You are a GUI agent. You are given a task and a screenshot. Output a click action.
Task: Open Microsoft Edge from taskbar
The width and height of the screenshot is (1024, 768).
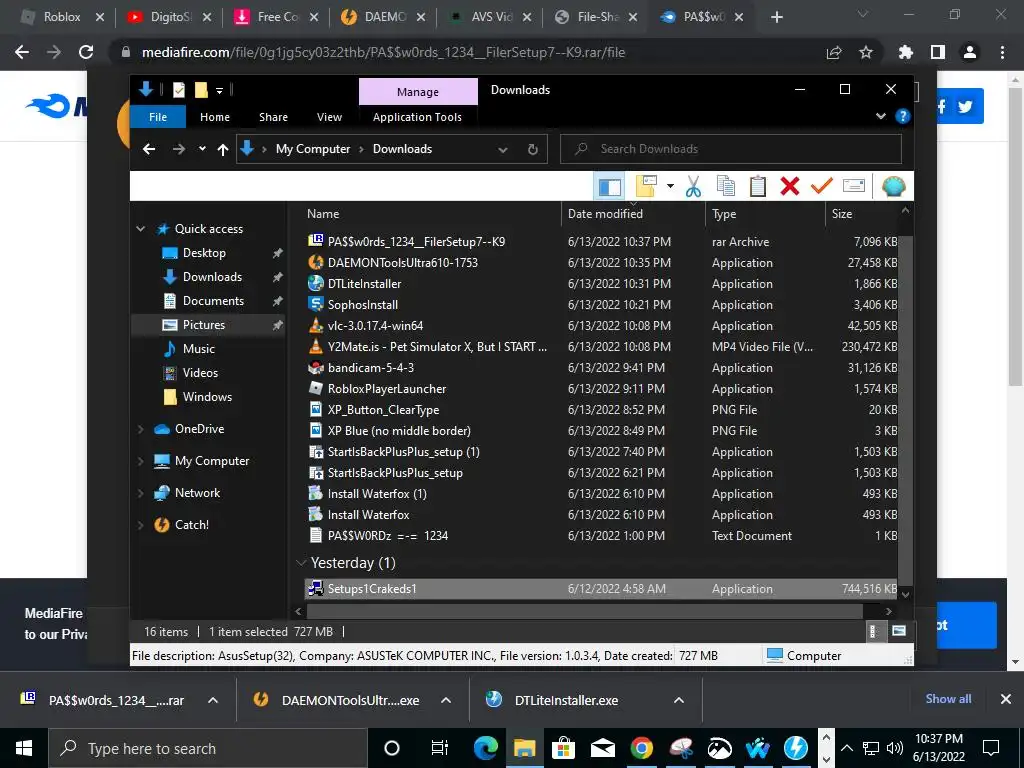pos(485,748)
